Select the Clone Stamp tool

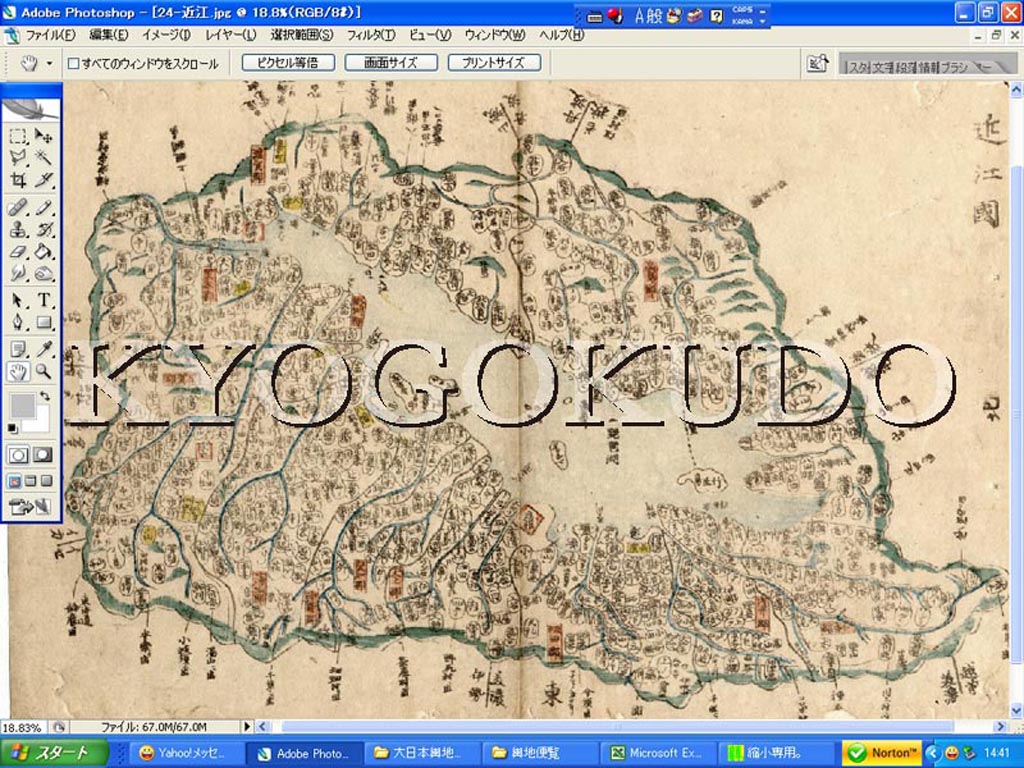(18, 230)
